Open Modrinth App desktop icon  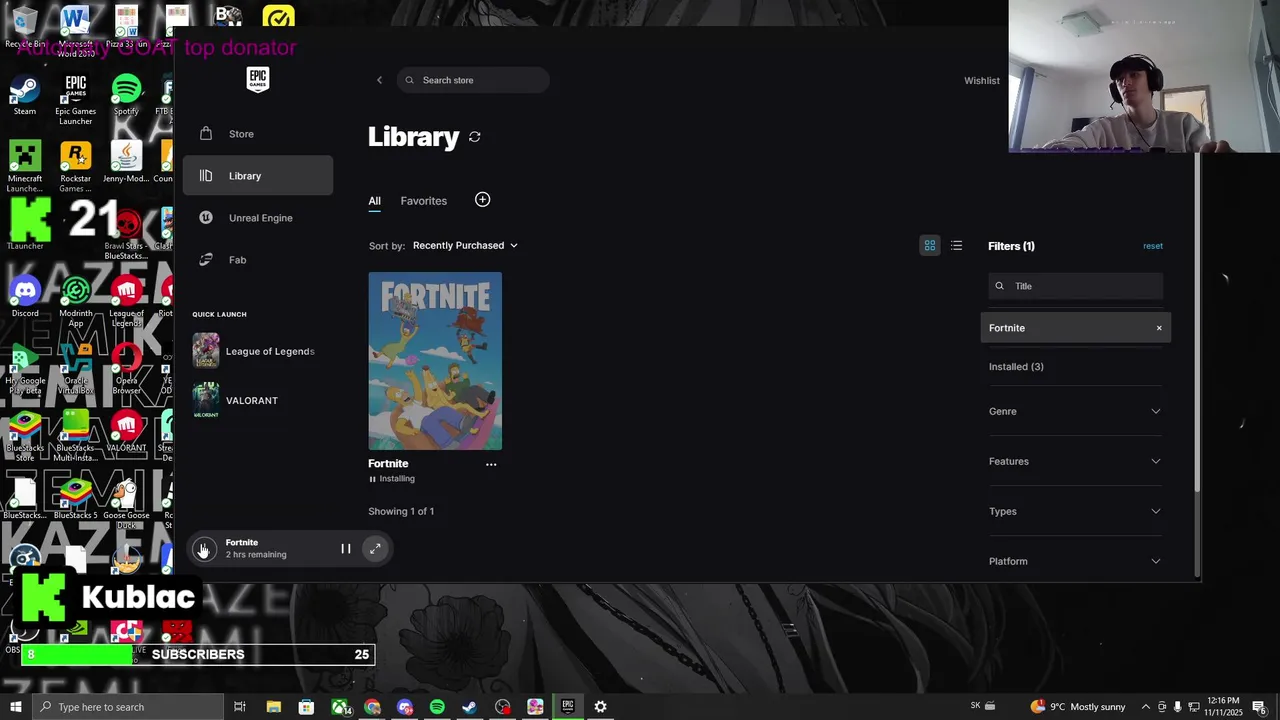click(76, 302)
